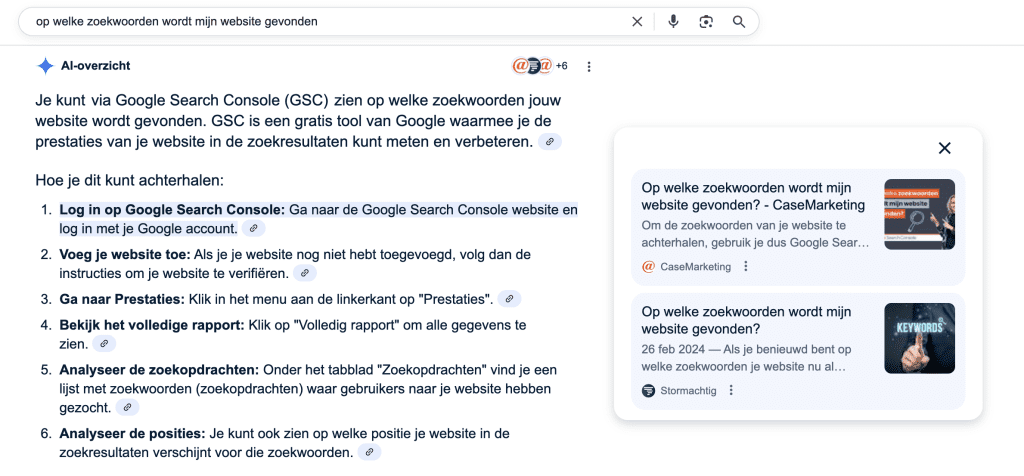Open source link after the intro paragraph
The image size is (1024, 476).
550,142
